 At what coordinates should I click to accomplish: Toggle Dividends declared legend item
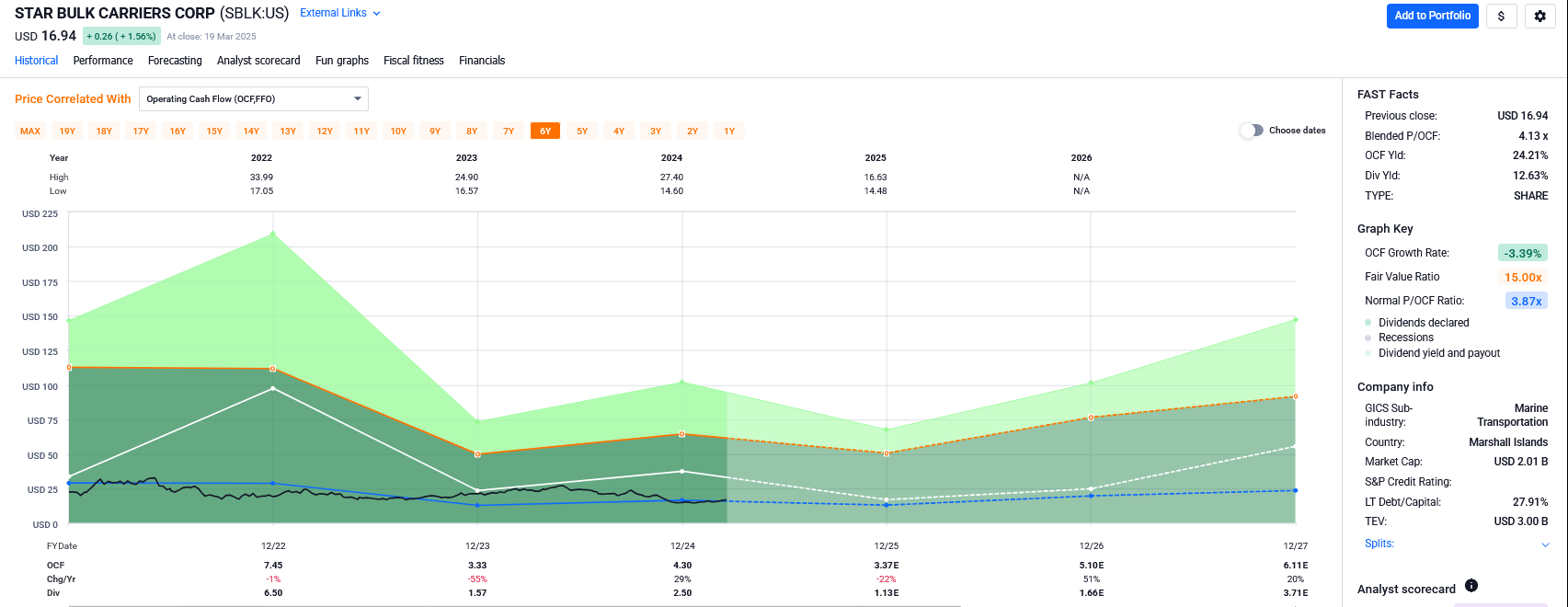point(1423,323)
